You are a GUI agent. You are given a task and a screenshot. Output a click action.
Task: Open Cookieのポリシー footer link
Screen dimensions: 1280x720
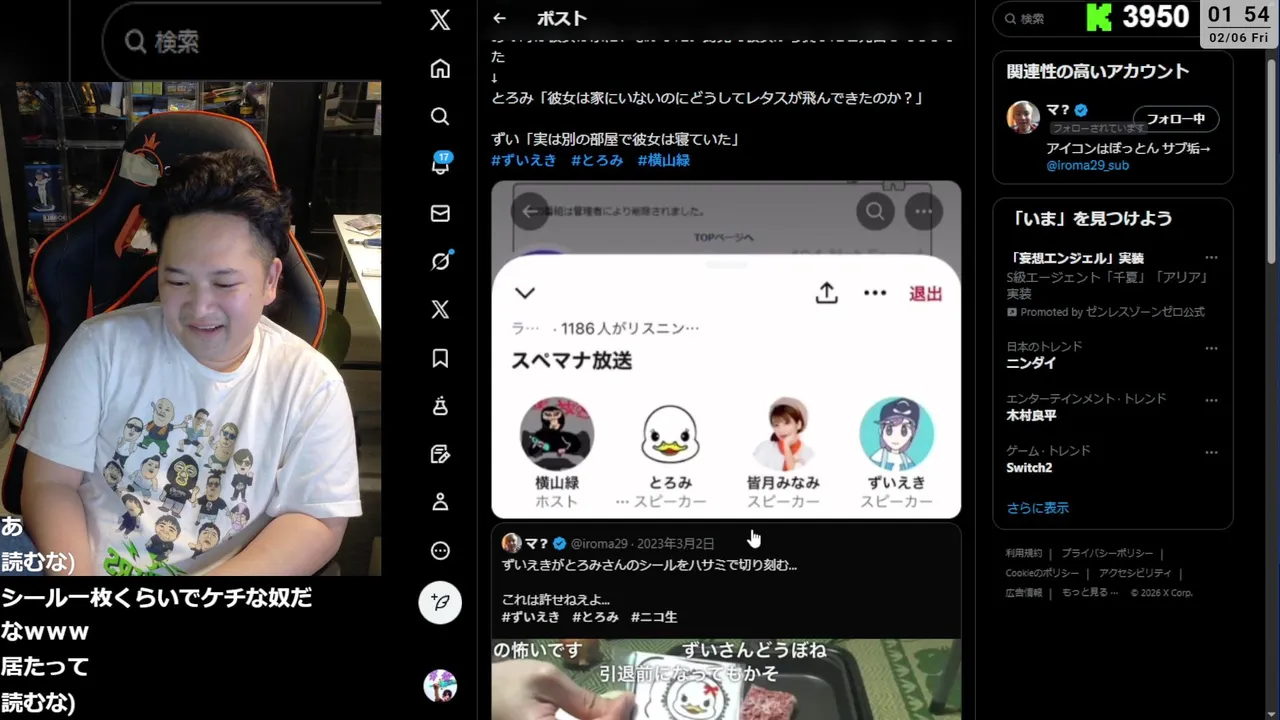click(1042, 573)
